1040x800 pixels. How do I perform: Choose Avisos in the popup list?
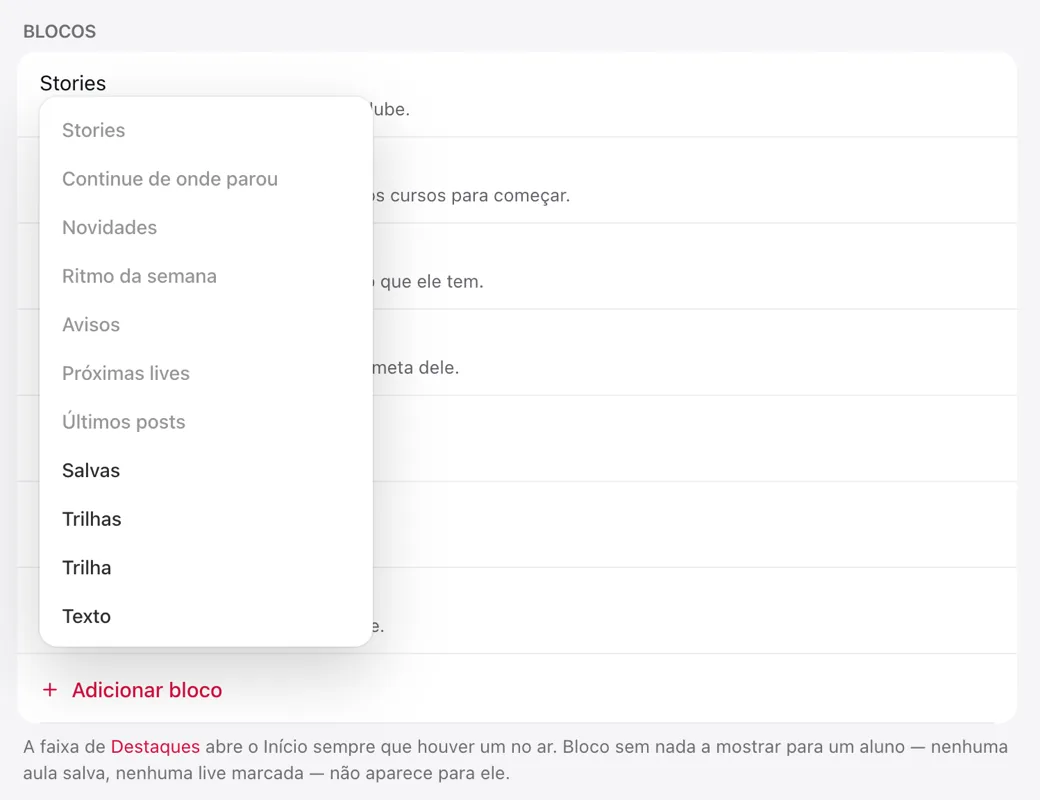pos(206,324)
